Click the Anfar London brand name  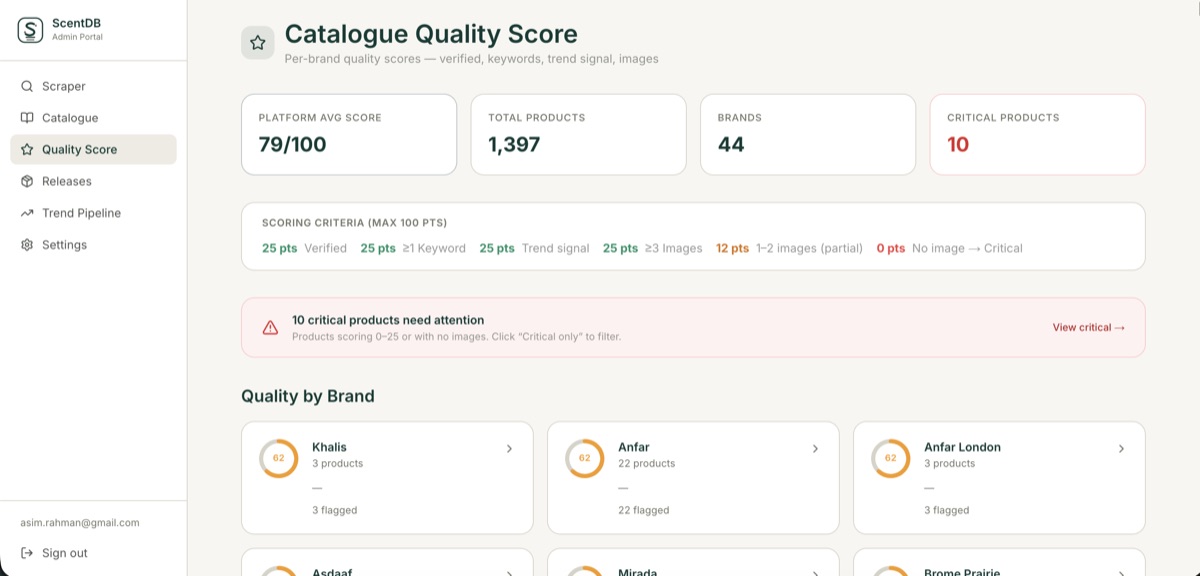(x=962, y=447)
